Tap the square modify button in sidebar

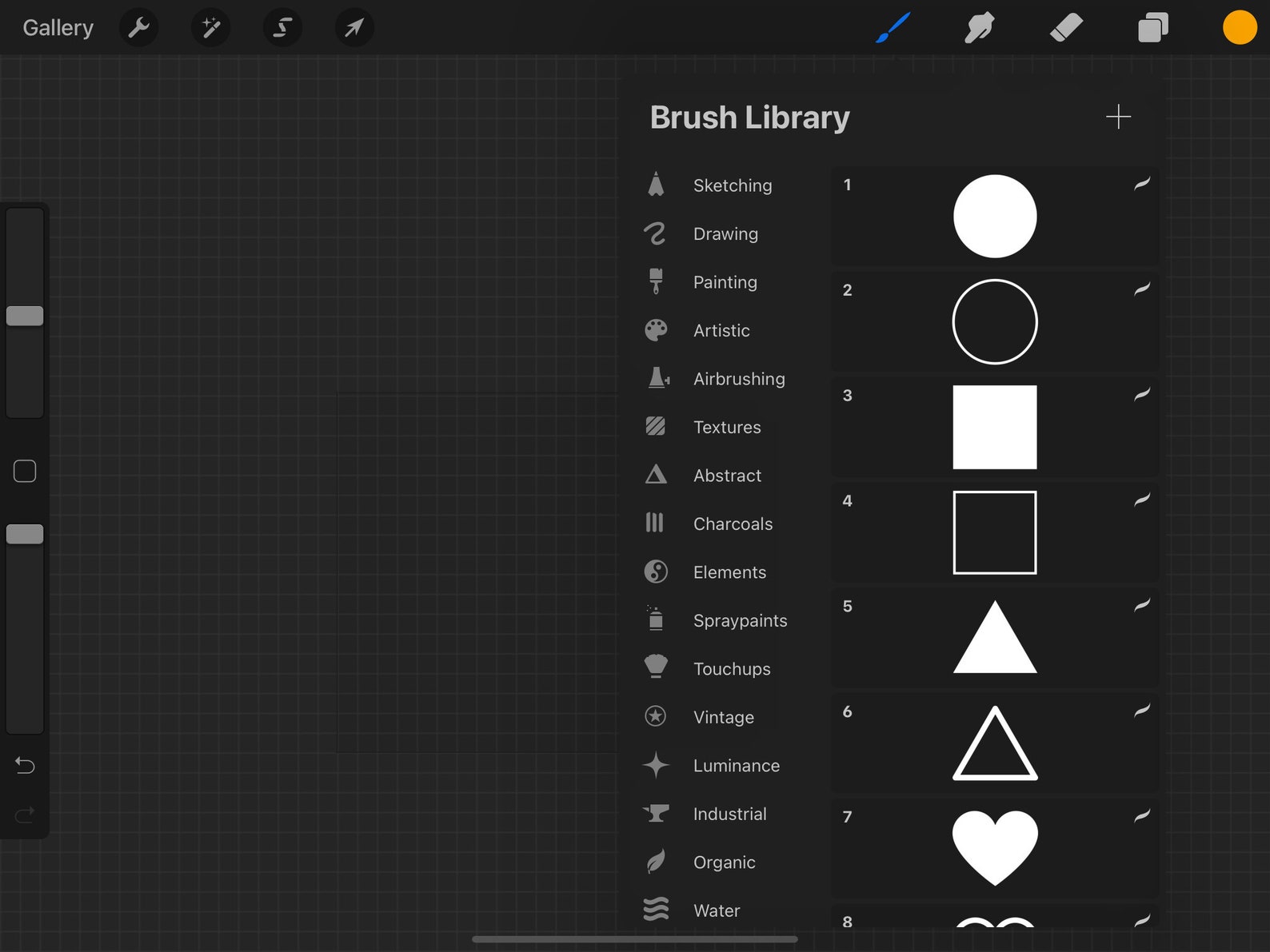coord(25,472)
